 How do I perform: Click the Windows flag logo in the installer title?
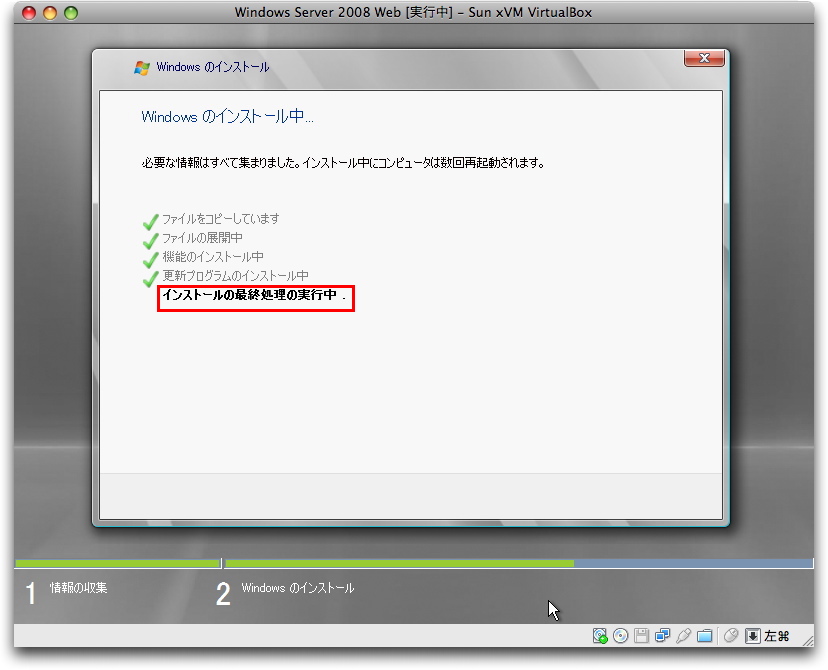142,68
